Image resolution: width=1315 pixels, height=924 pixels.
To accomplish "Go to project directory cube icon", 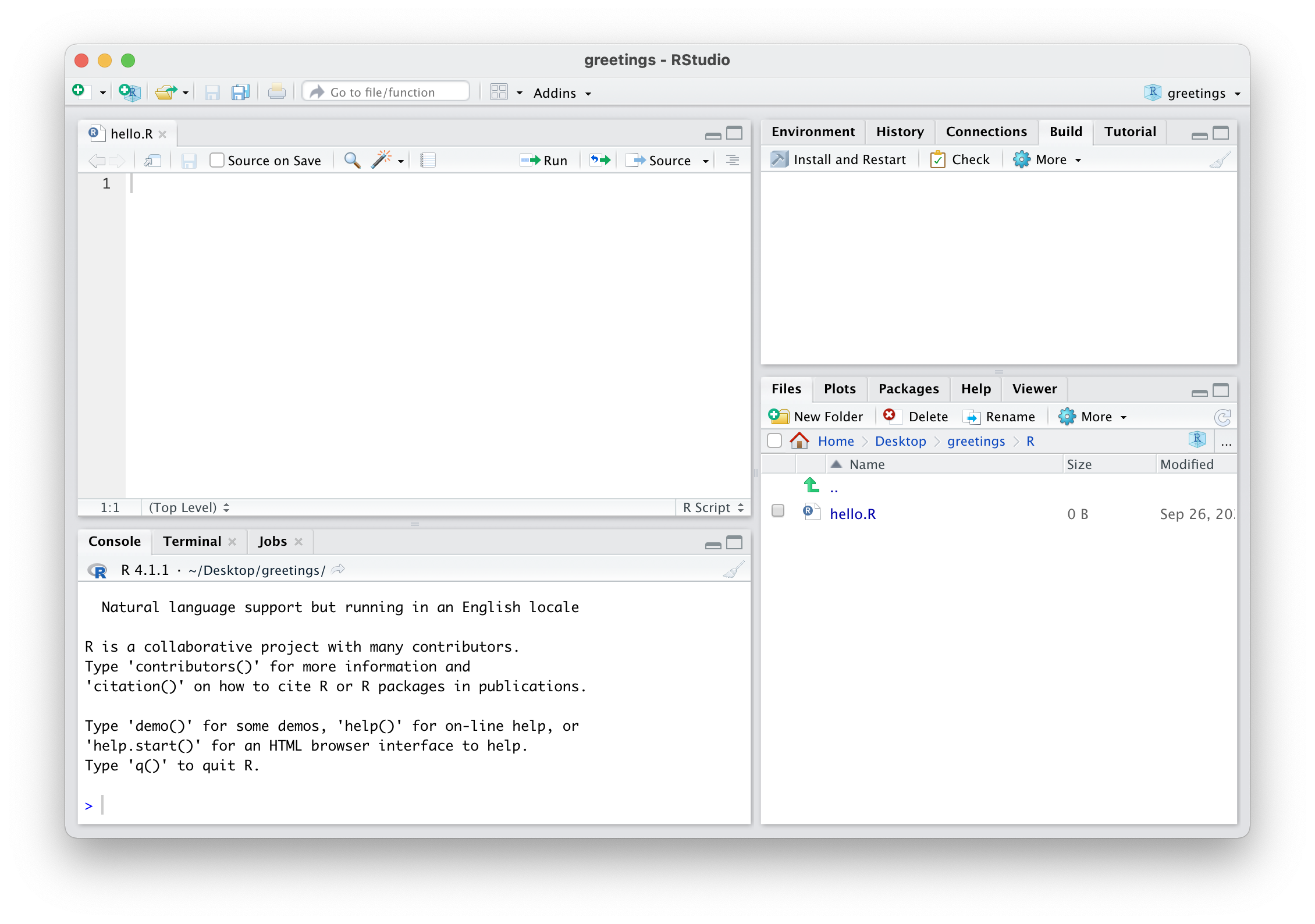I will point(1197,440).
